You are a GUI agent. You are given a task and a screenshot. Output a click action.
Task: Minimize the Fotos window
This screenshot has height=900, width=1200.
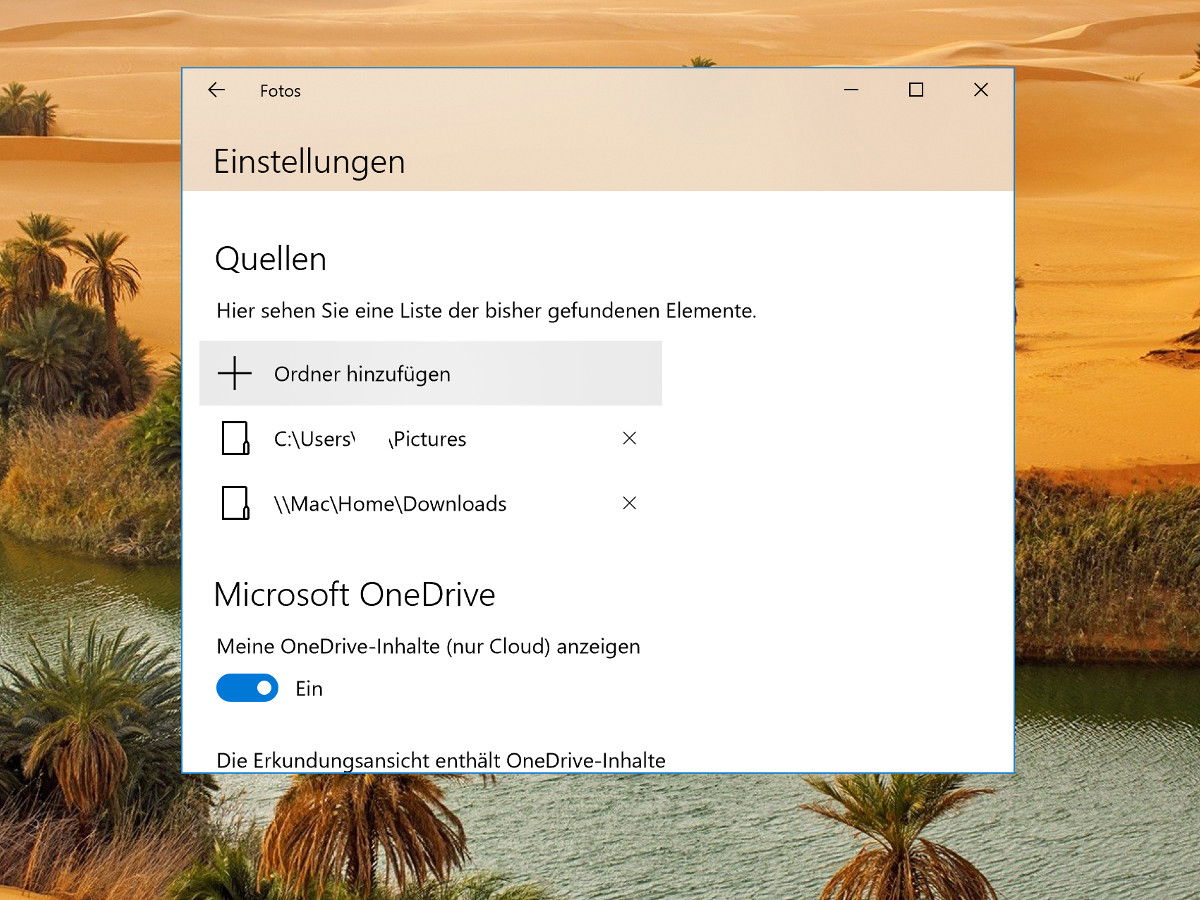click(x=851, y=90)
